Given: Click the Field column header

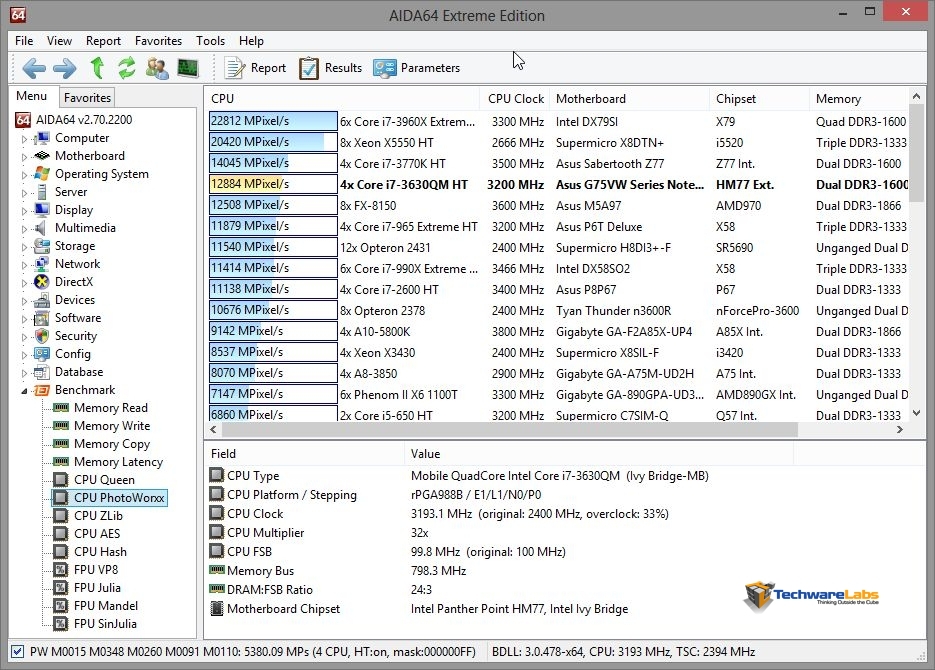Looking at the screenshot, I should tap(305, 454).
